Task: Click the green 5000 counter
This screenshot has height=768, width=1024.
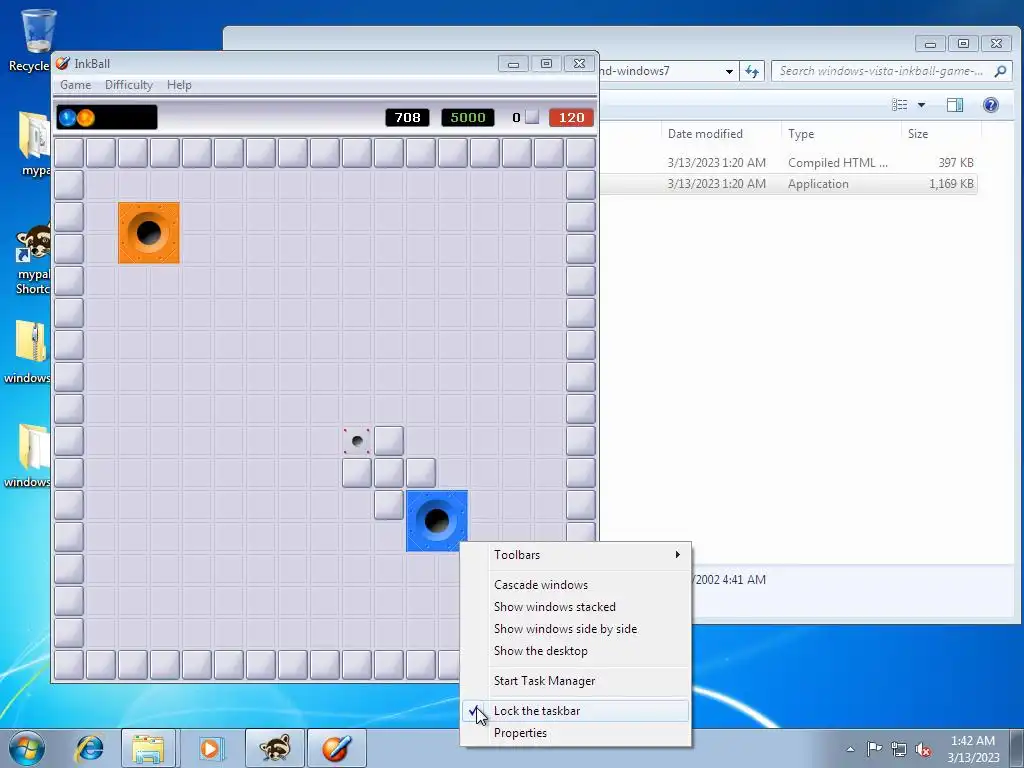Action: click(468, 118)
